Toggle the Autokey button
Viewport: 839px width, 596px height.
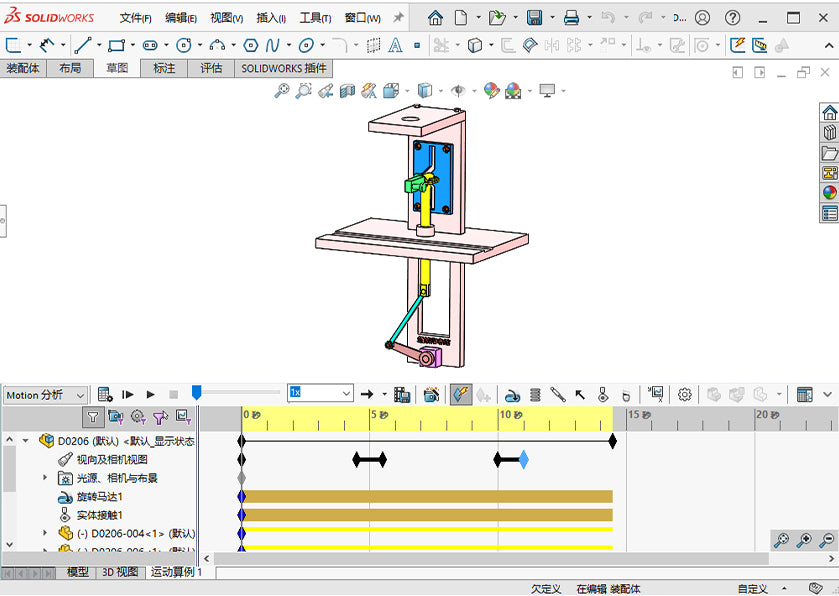coord(461,395)
